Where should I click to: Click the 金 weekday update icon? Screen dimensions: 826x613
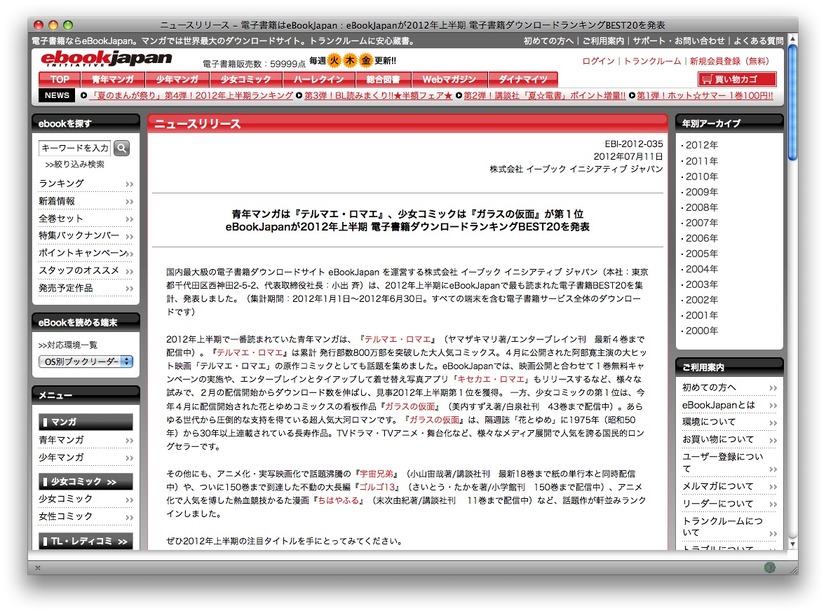coord(366,61)
